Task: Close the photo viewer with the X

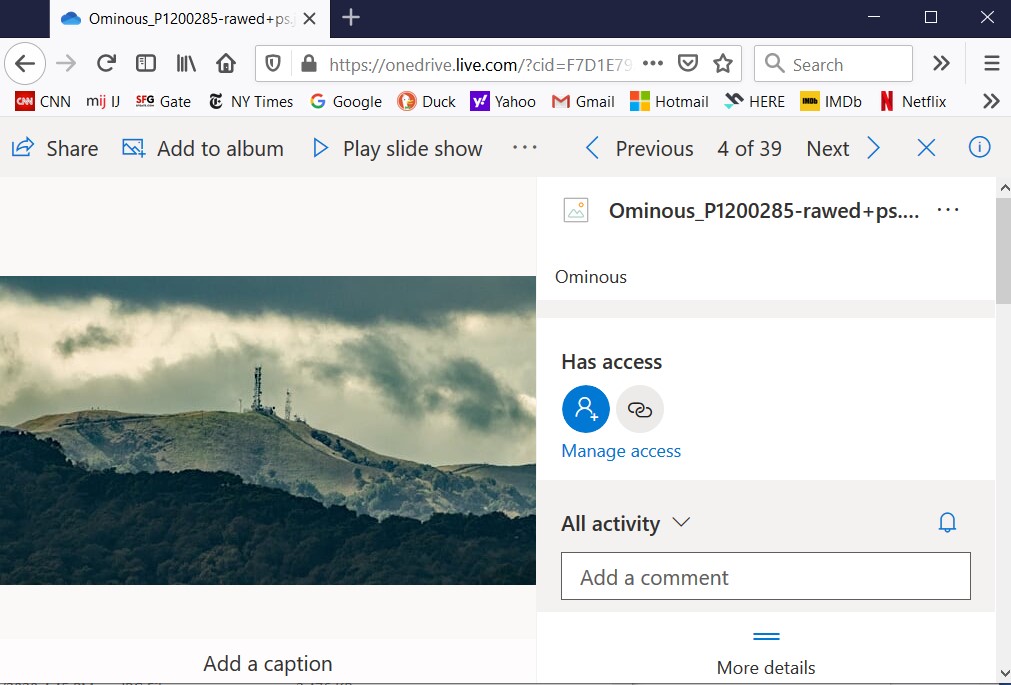Action: tap(927, 148)
